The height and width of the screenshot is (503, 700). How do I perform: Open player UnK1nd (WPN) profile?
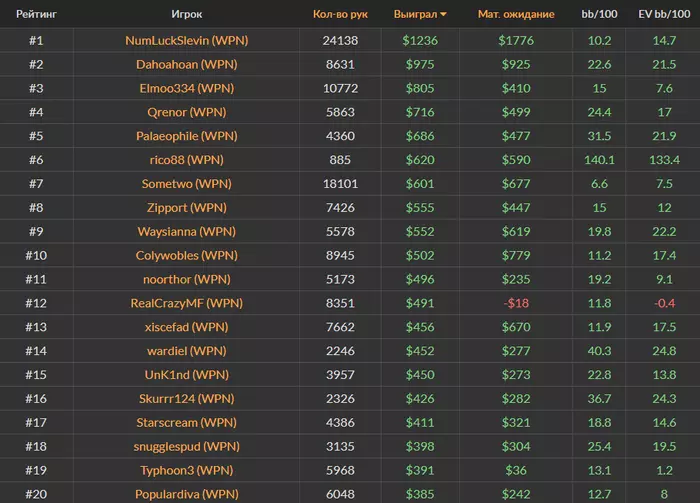pyautogui.click(x=187, y=375)
